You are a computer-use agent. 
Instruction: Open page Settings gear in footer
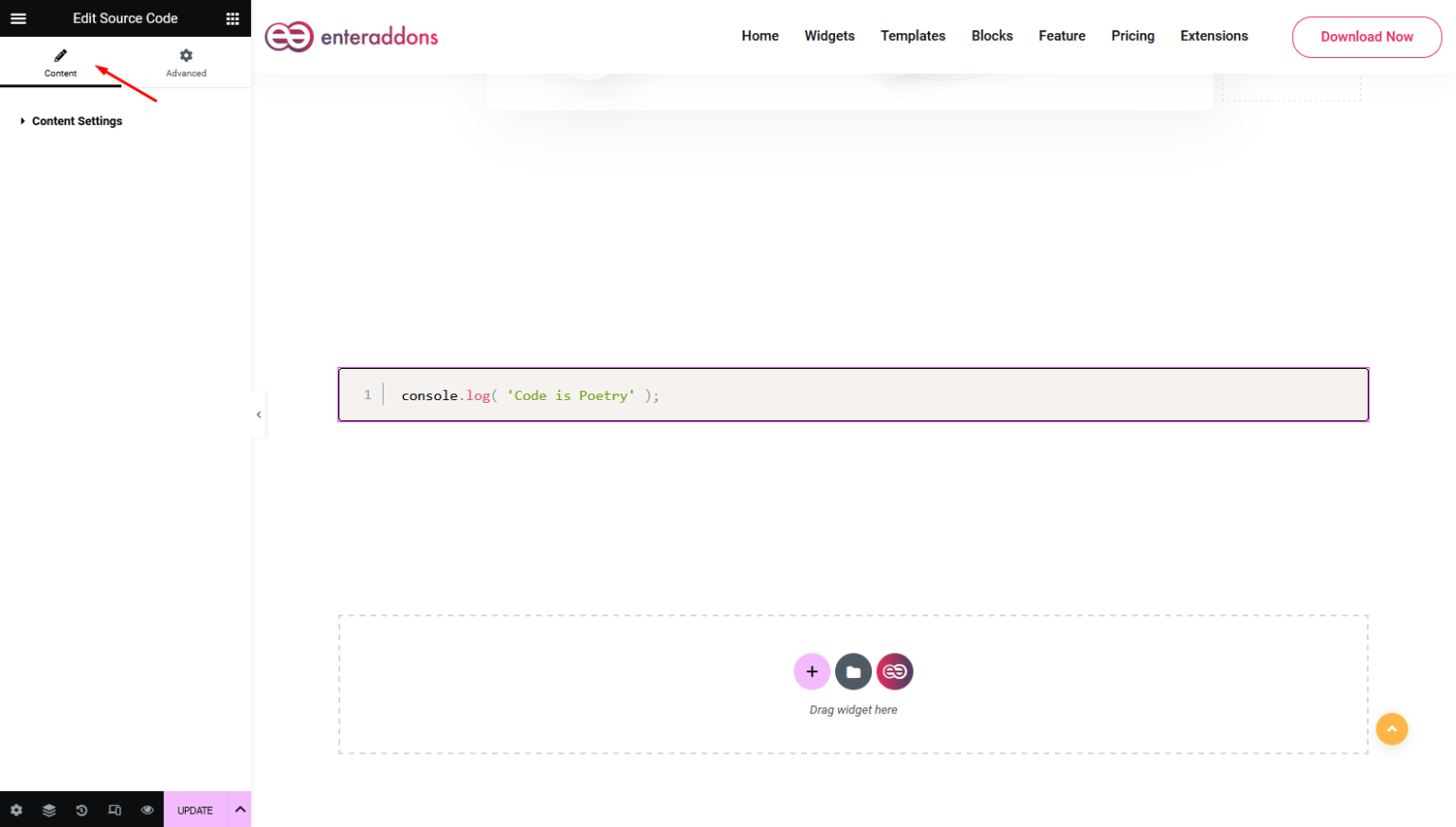click(x=16, y=810)
